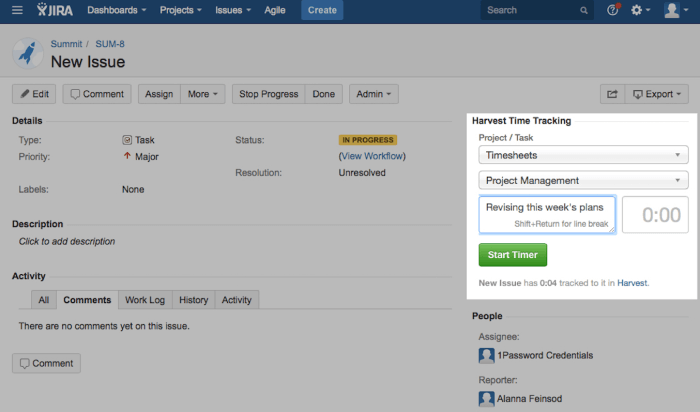Open the Harvest link
Image resolution: width=700 pixels, height=412 pixels.
tap(632, 283)
